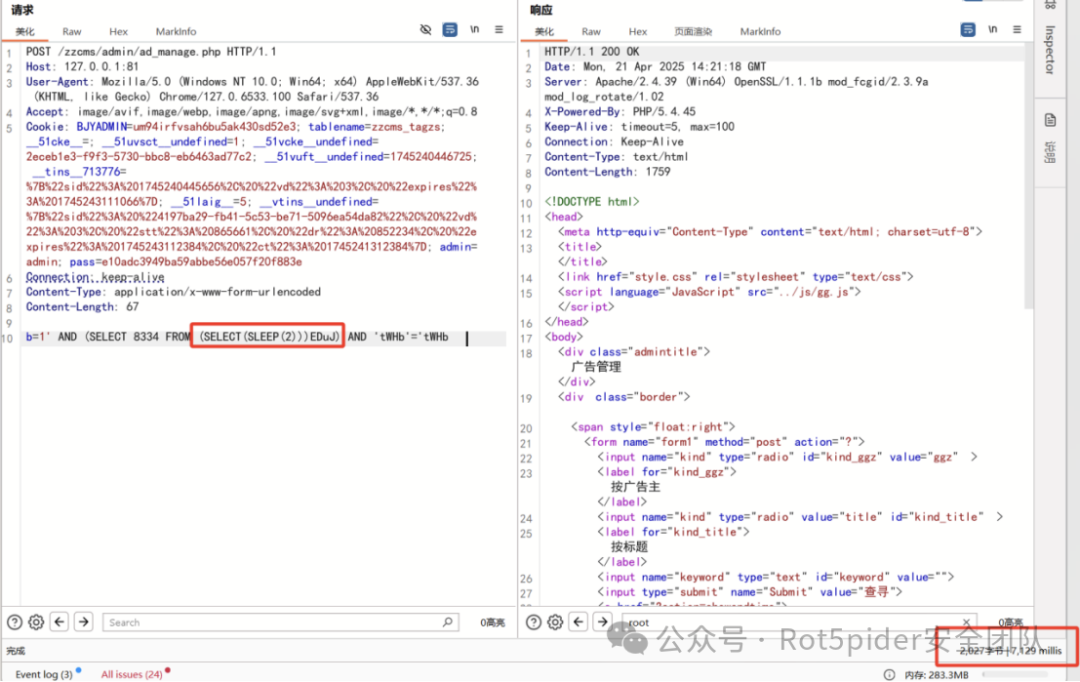Go to previous match in request search
1080x682 pixels.
[x=60, y=622]
